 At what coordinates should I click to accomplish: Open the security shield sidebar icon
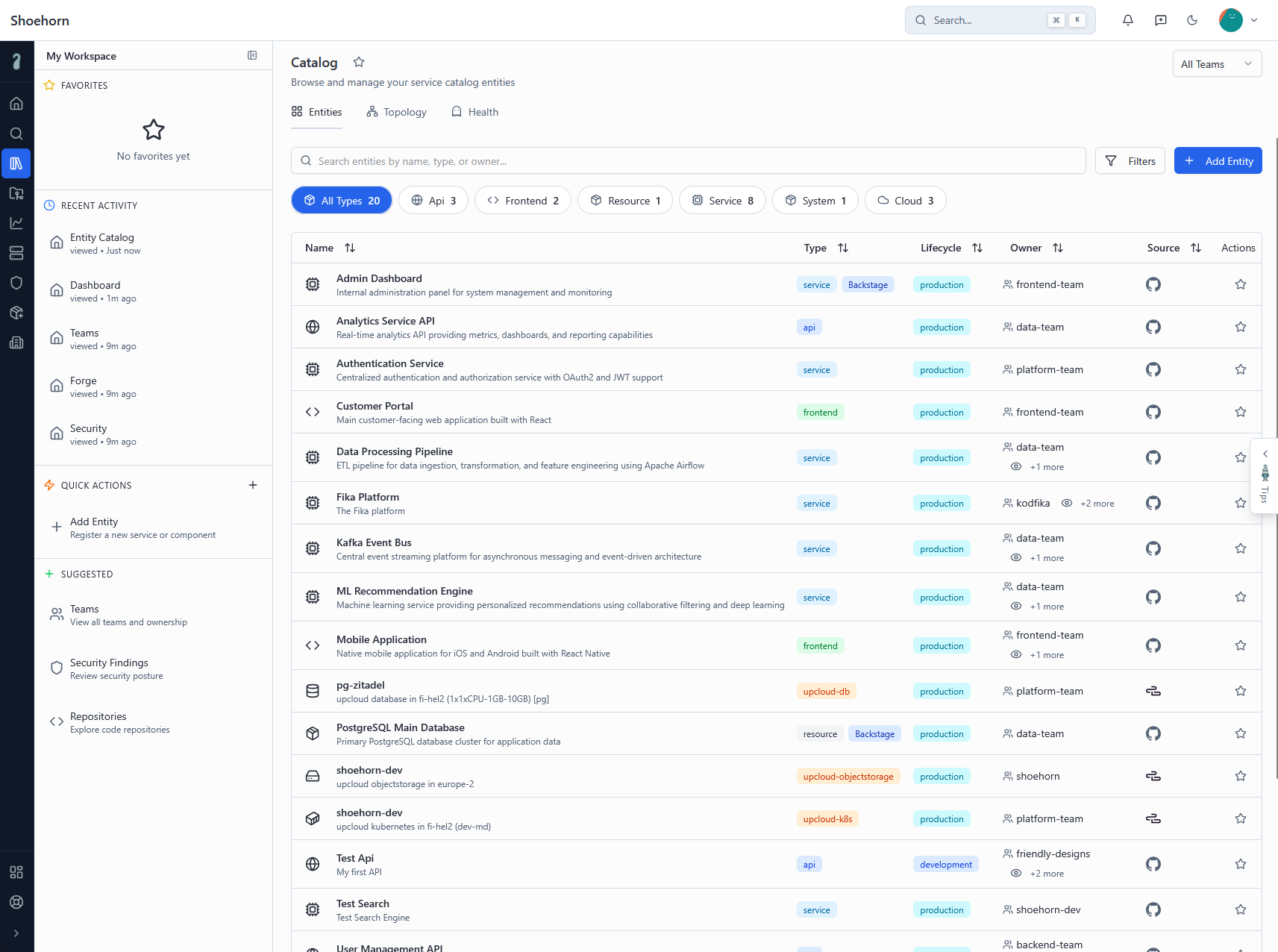tap(16, 283)
